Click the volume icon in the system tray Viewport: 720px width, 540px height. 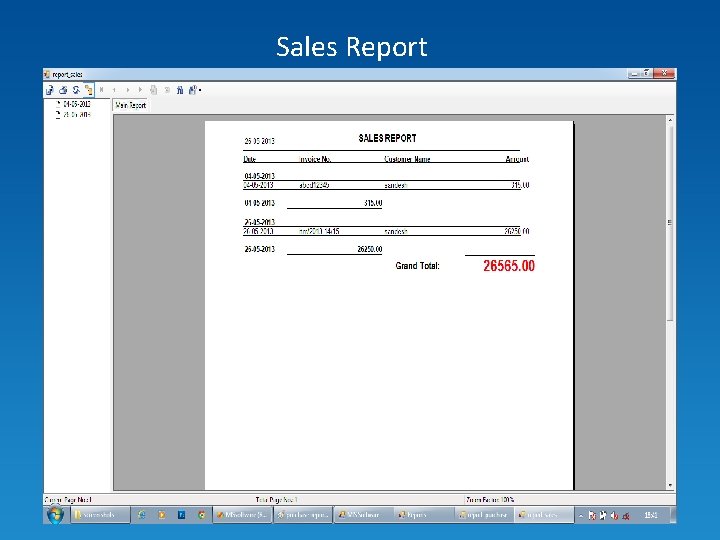[614, 516]
